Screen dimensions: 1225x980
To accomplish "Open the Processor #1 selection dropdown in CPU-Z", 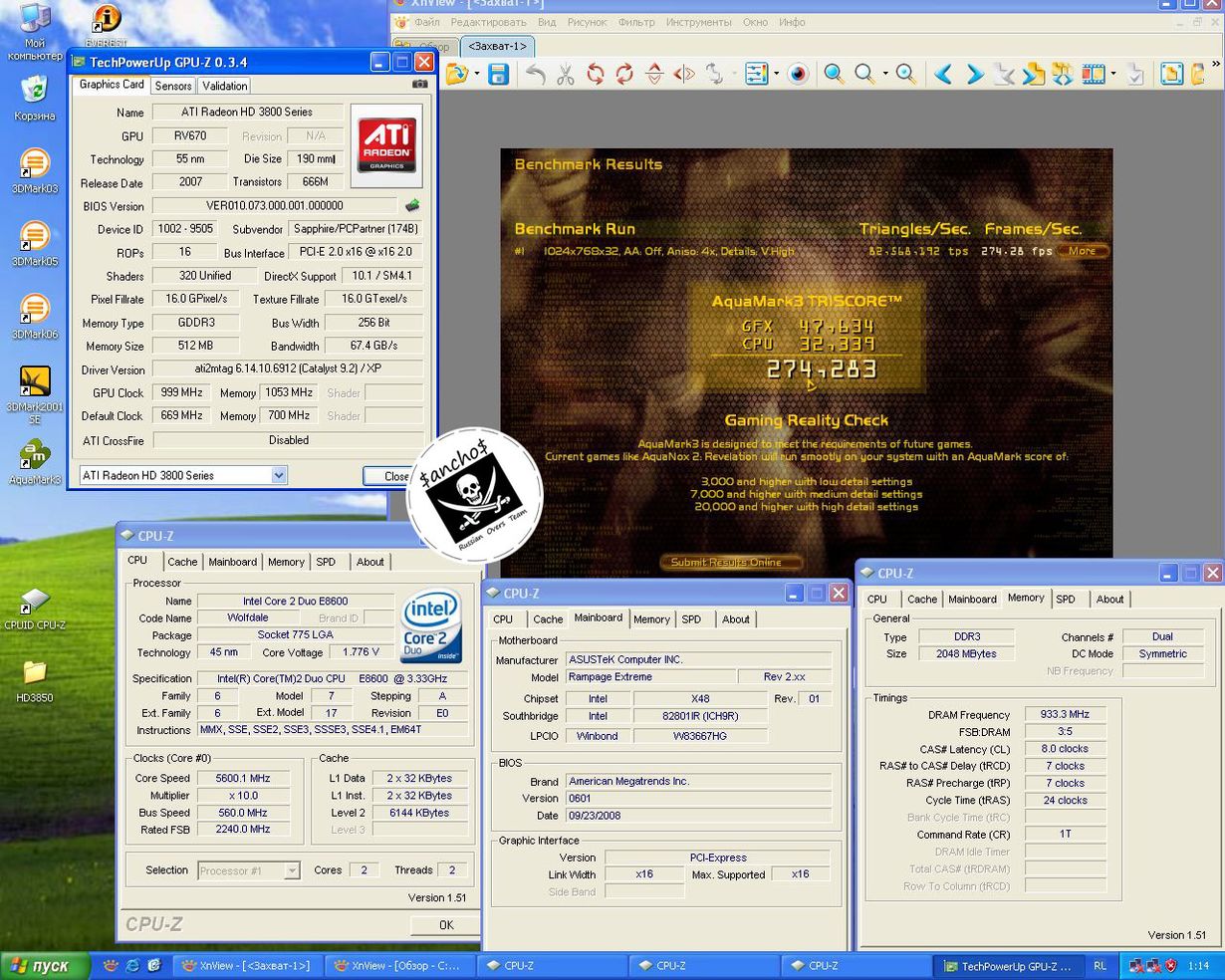I will point(291,870).
